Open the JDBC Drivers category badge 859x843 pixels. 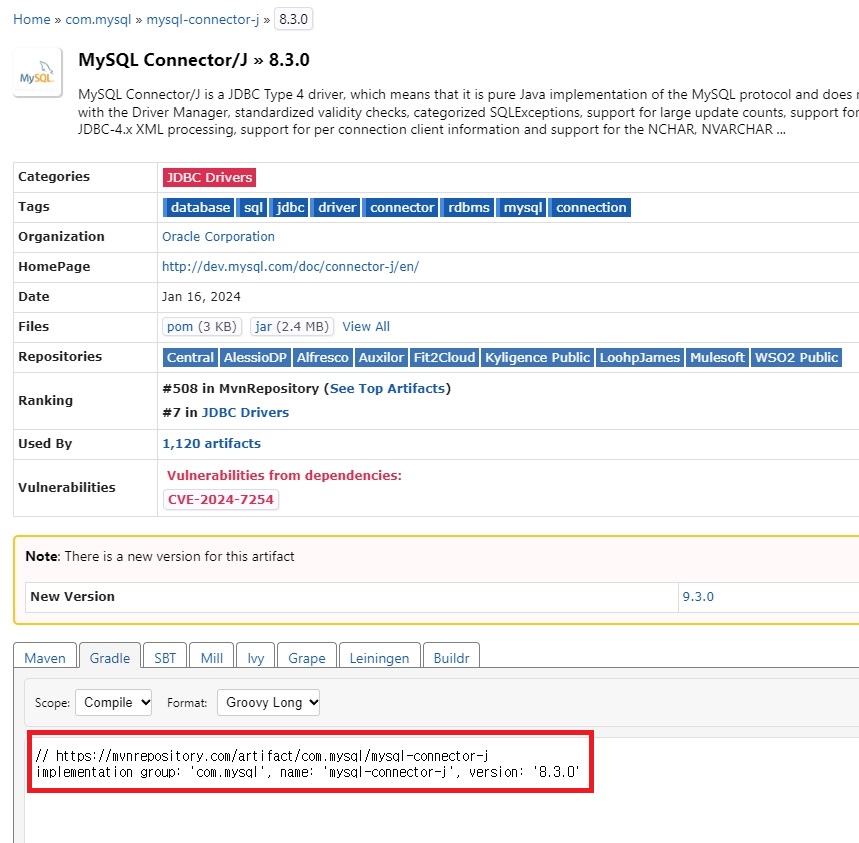coord(209,177)
